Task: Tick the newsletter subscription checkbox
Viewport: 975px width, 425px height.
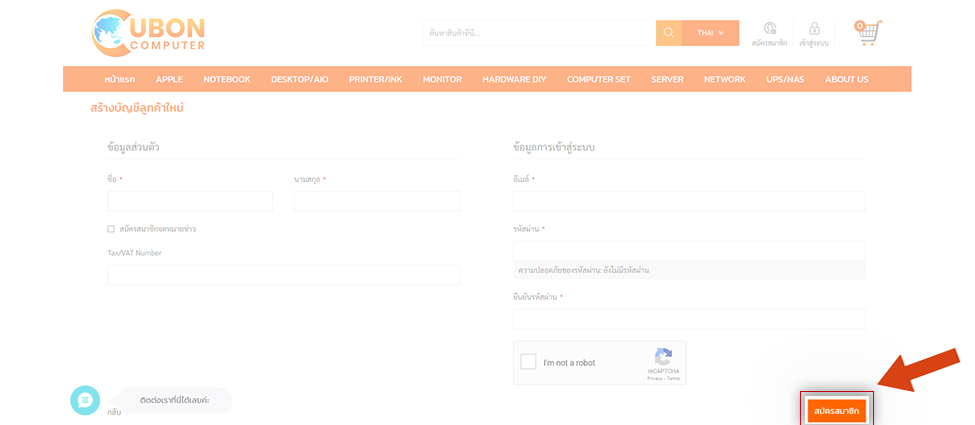Action: click(x=111, y=229)
